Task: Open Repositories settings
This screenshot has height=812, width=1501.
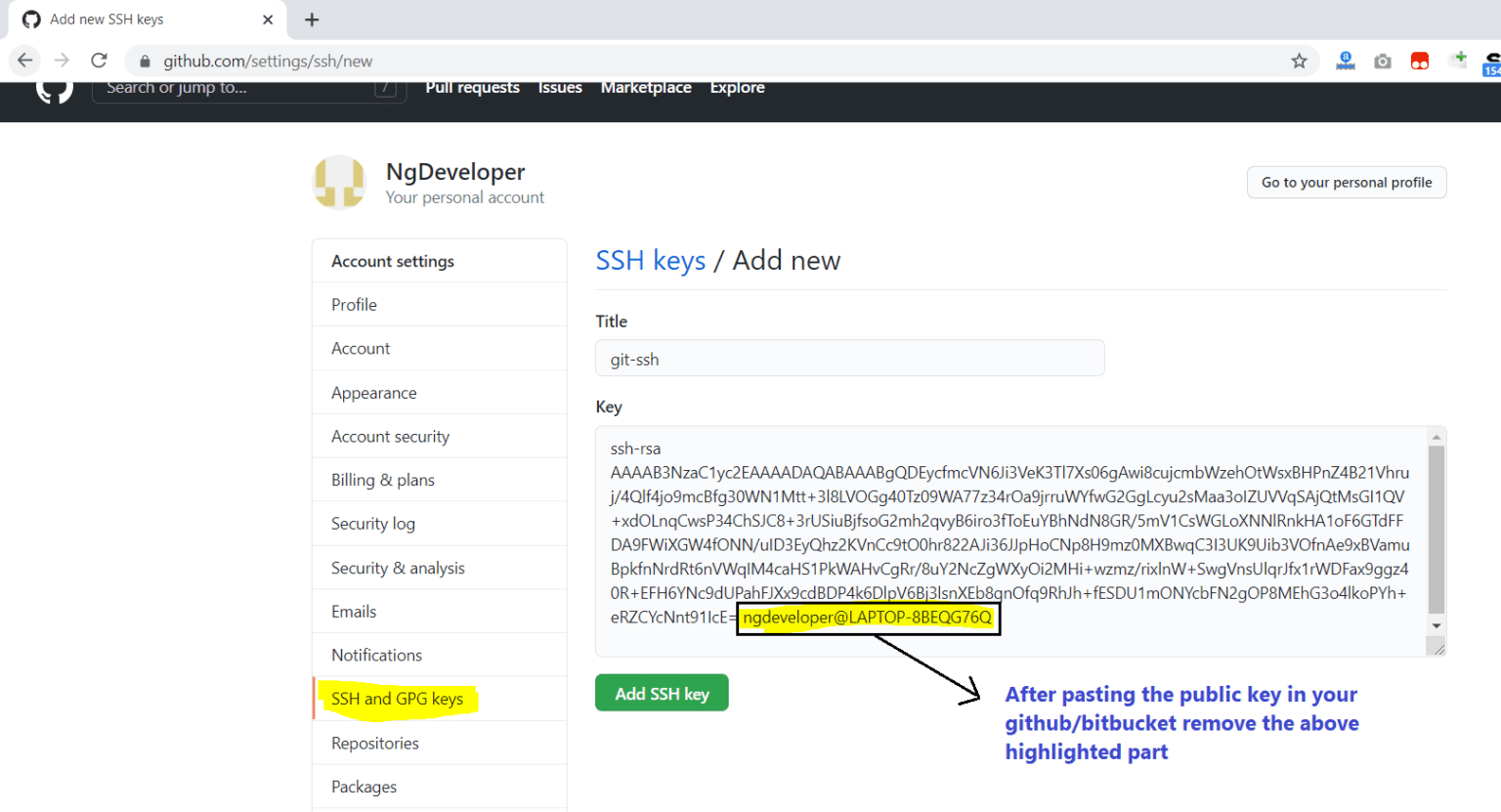Action: [439, 744]
